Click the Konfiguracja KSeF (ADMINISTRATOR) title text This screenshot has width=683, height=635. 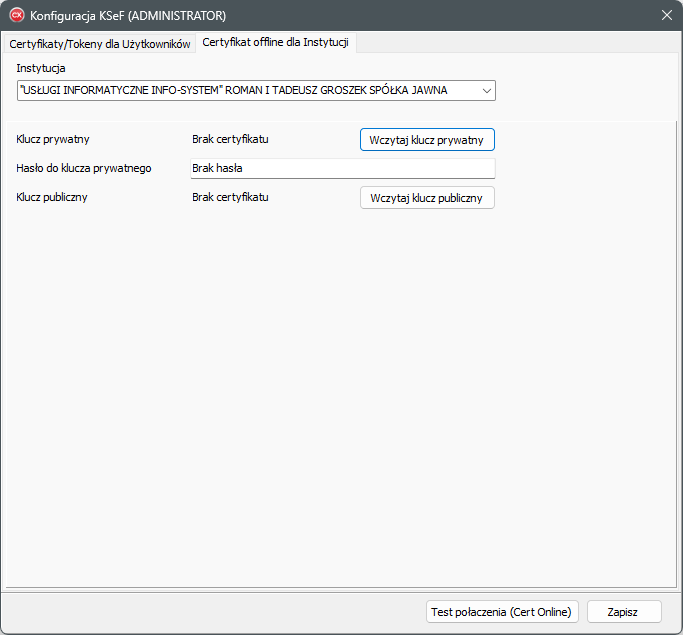point(128,15)
